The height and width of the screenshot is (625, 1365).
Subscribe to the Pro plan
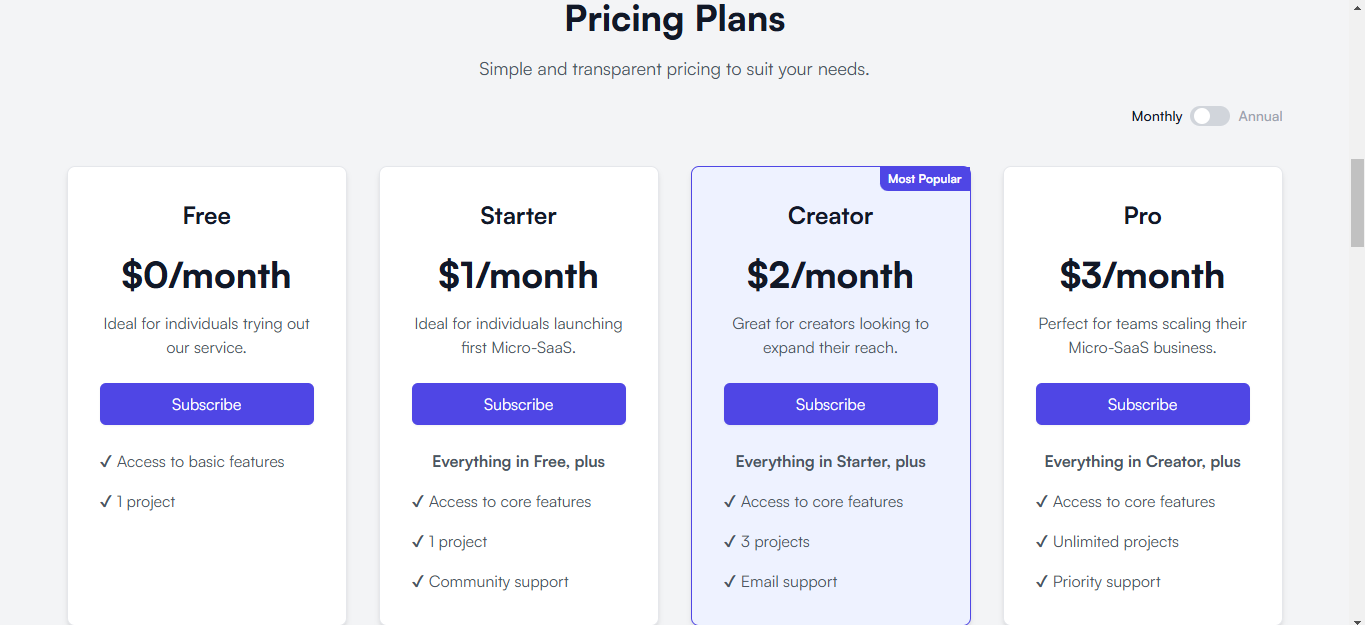[1143, 404]
